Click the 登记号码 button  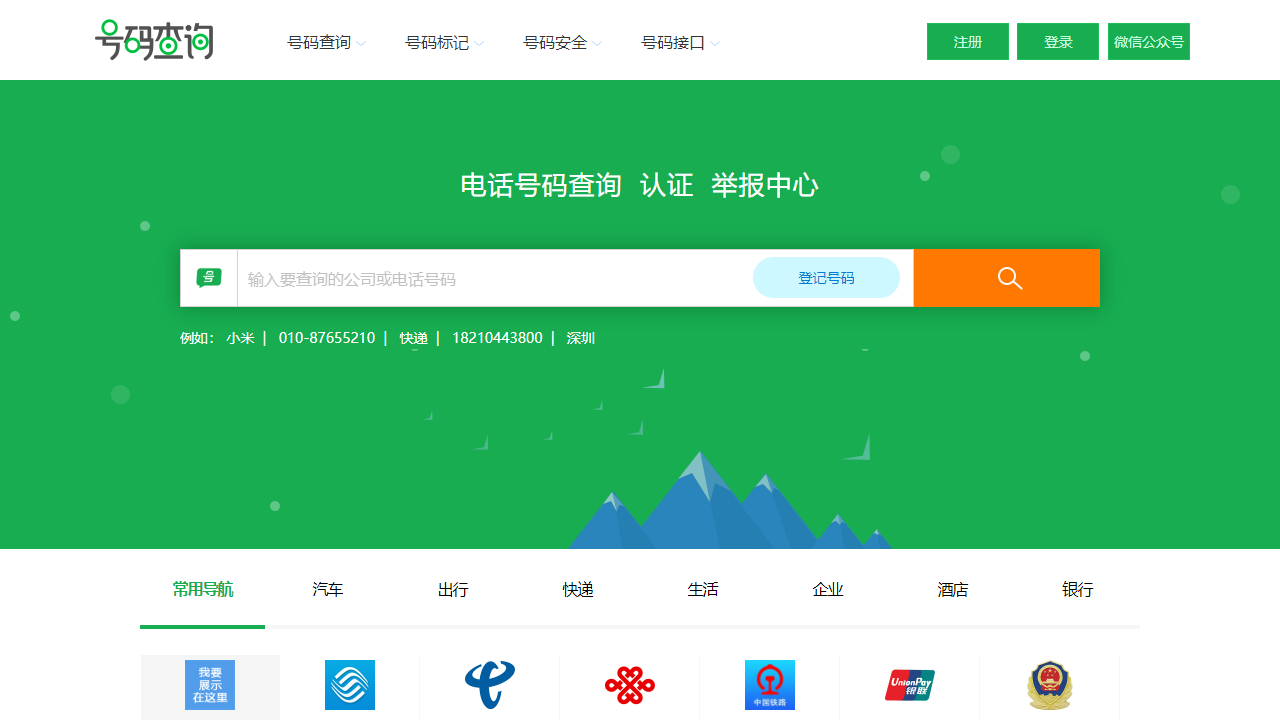(826, 278)
